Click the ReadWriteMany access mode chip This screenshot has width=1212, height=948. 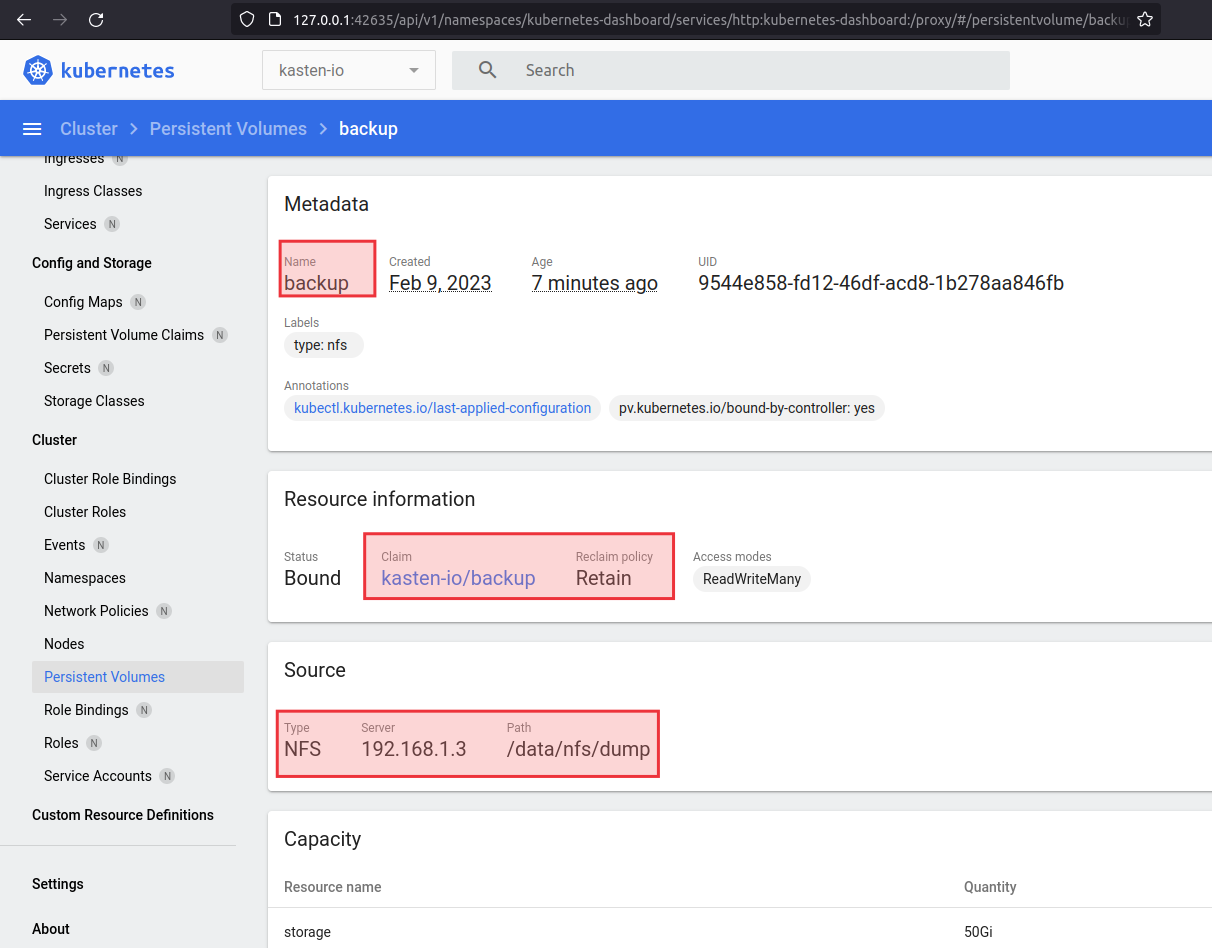(752, 579)
